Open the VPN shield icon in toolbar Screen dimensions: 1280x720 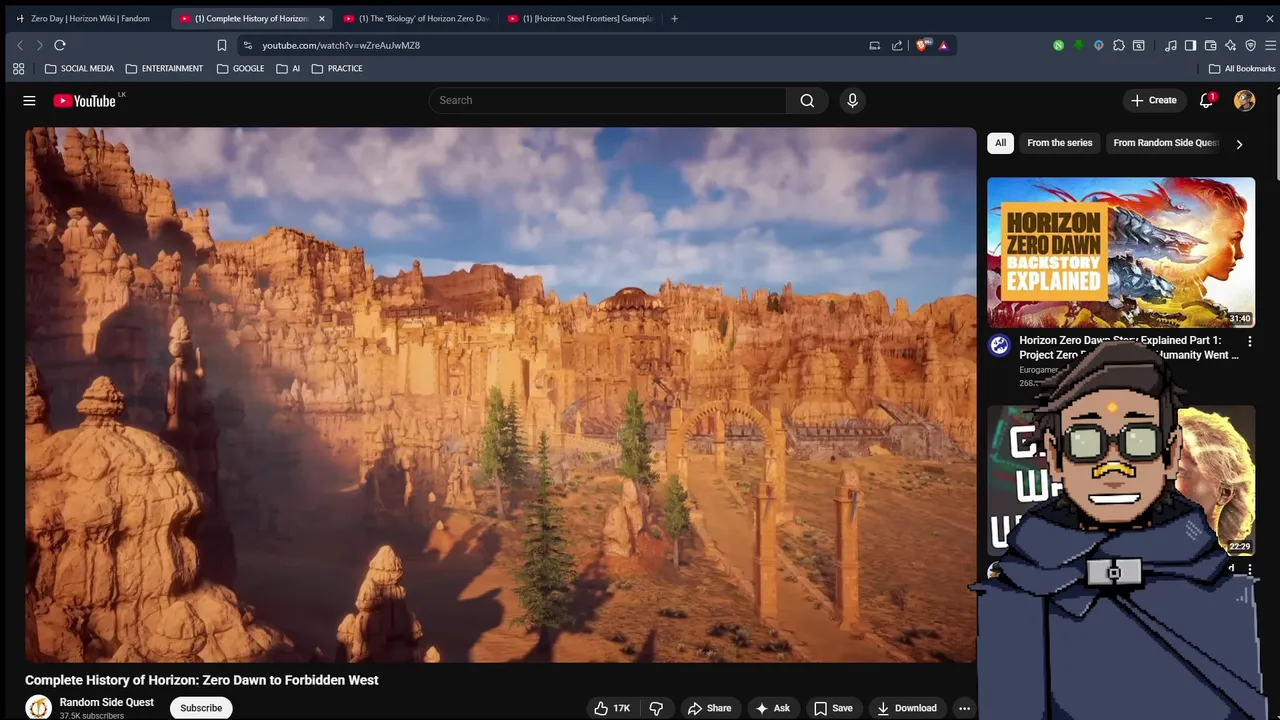pos(1250,45)
